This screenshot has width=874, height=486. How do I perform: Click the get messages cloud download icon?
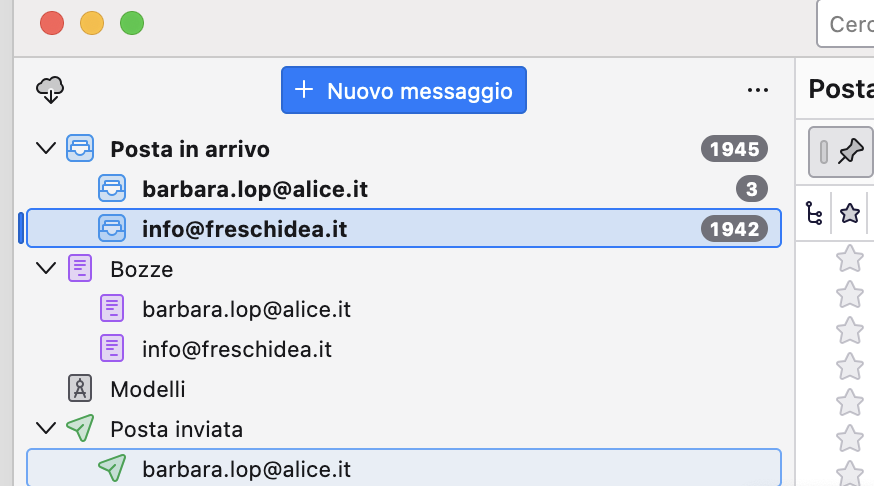click(x=50, y=91)
